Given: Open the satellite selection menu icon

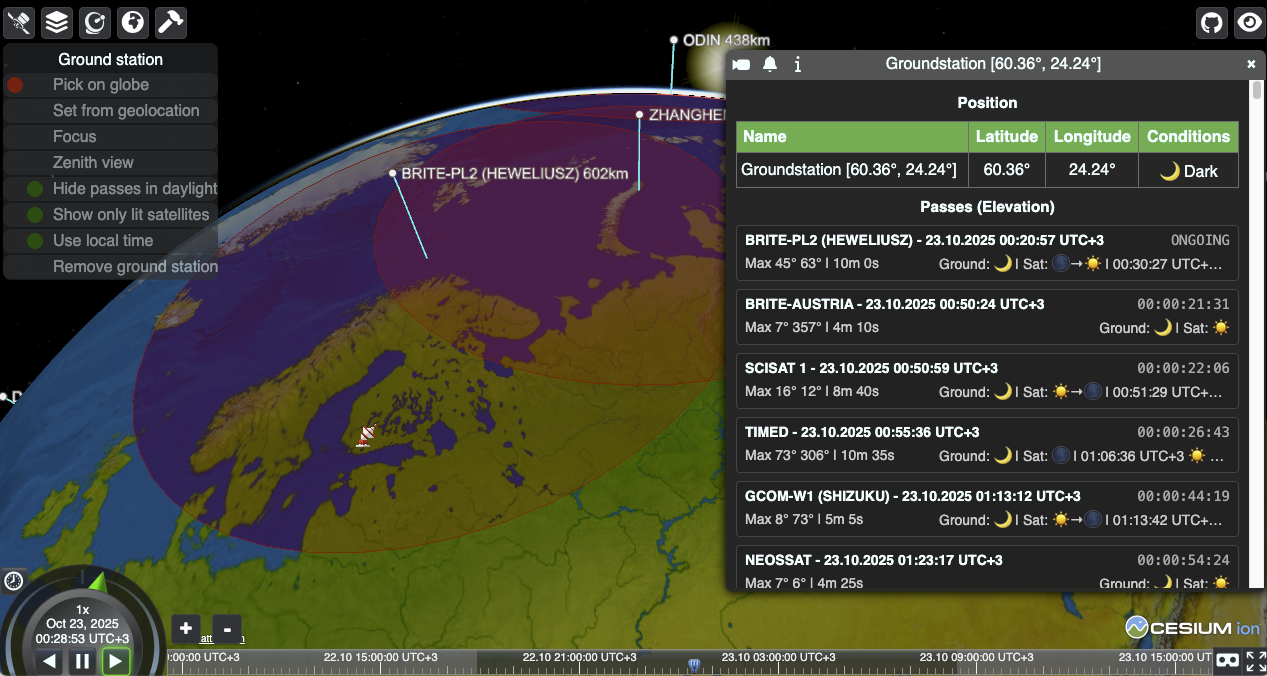Looking at the screenshot, I should pyautogui.click(x=20, y=21).
